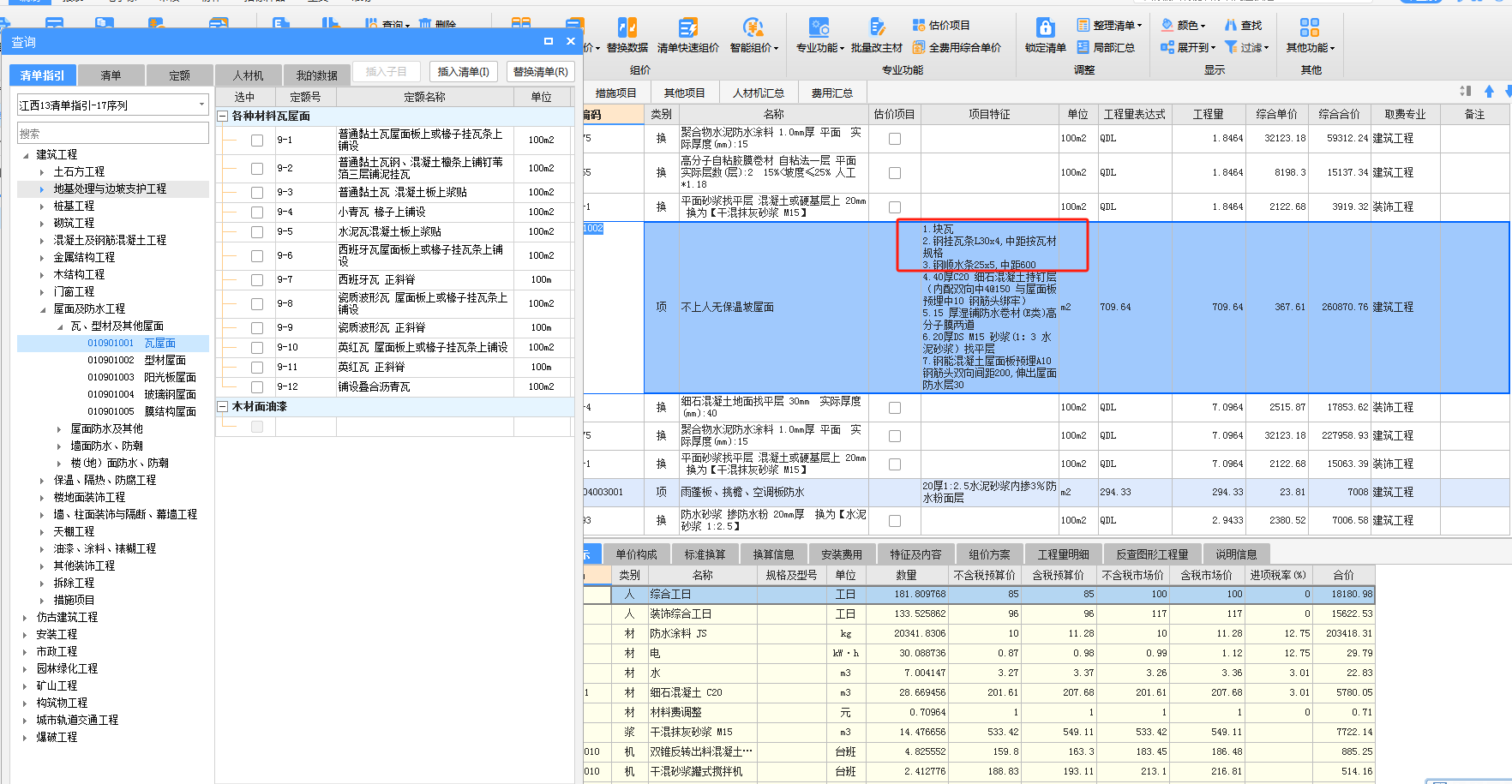The height and width of the screenshot is (784, 1512).
Task: Click the 雨蓬板、挑檐、空调板防水 item row
Action: (x=1046, y=493)
